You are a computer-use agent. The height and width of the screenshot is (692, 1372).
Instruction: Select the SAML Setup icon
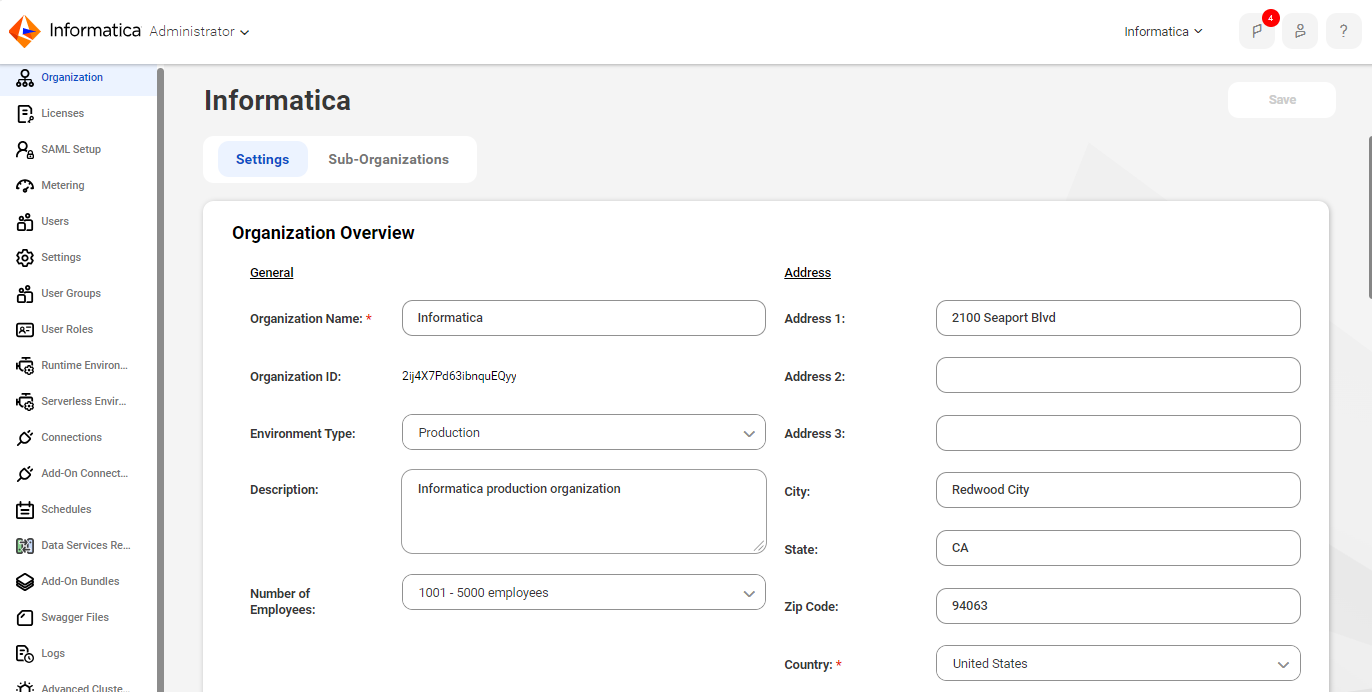(x=25, y=150)
